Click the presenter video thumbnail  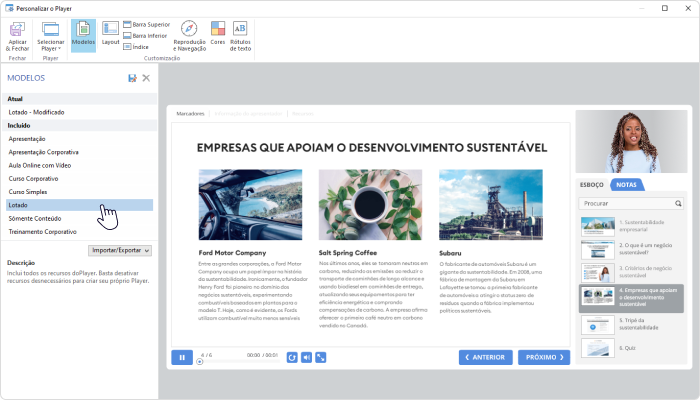(x=631, y=142)
